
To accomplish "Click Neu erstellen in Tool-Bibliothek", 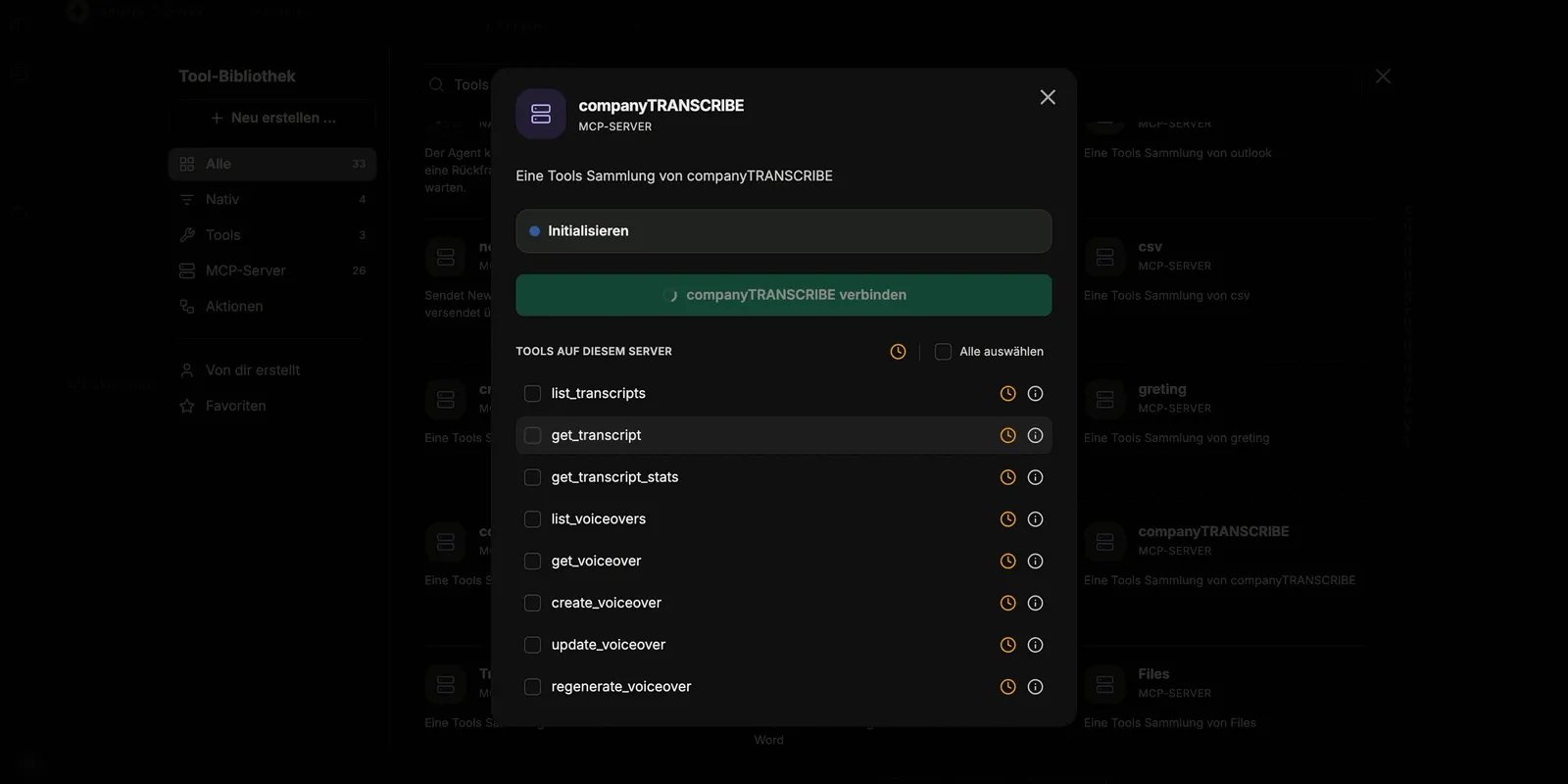I will pos(272,118).
